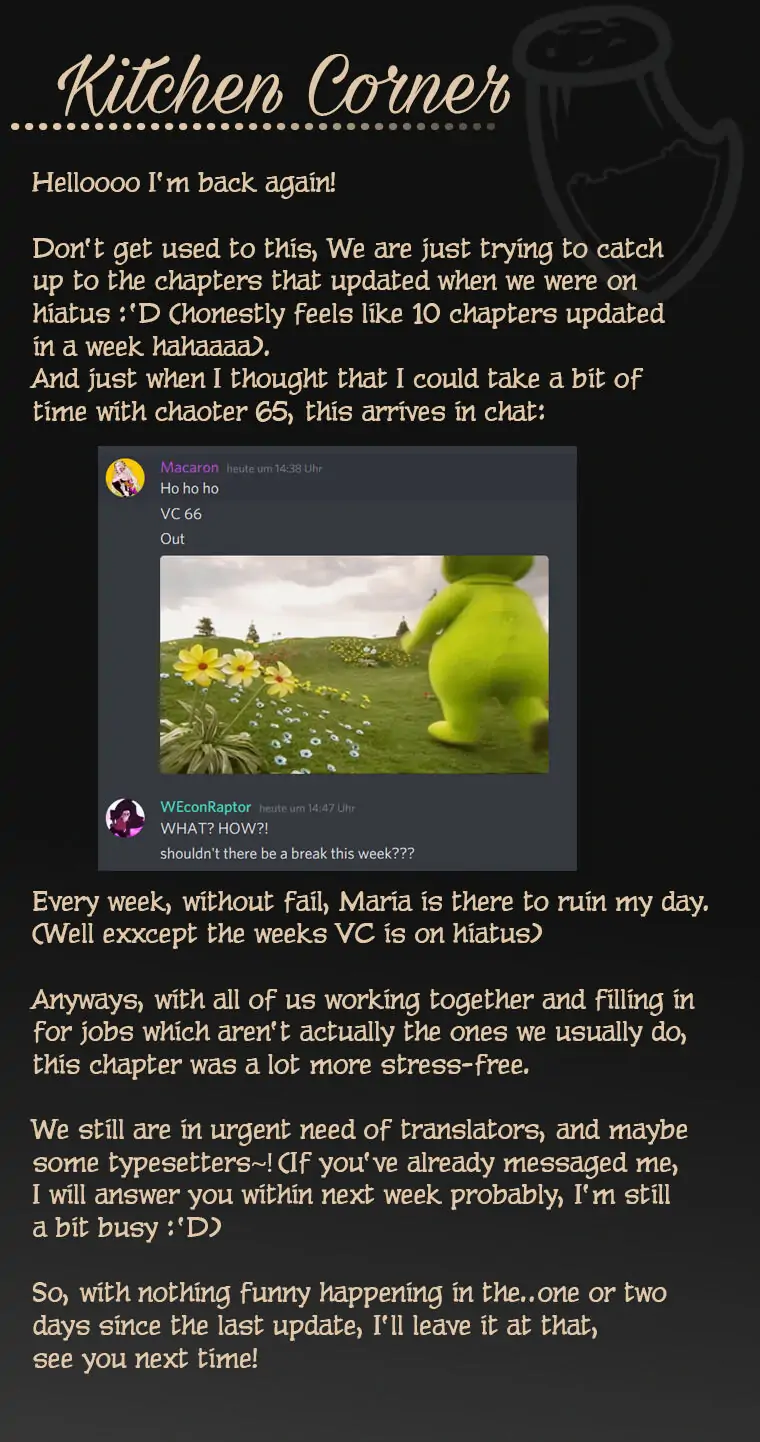Screen dimensions: 760x1442
Task: Click the "Kitchen Corner" title heading
Action: (x=284, y=88)
